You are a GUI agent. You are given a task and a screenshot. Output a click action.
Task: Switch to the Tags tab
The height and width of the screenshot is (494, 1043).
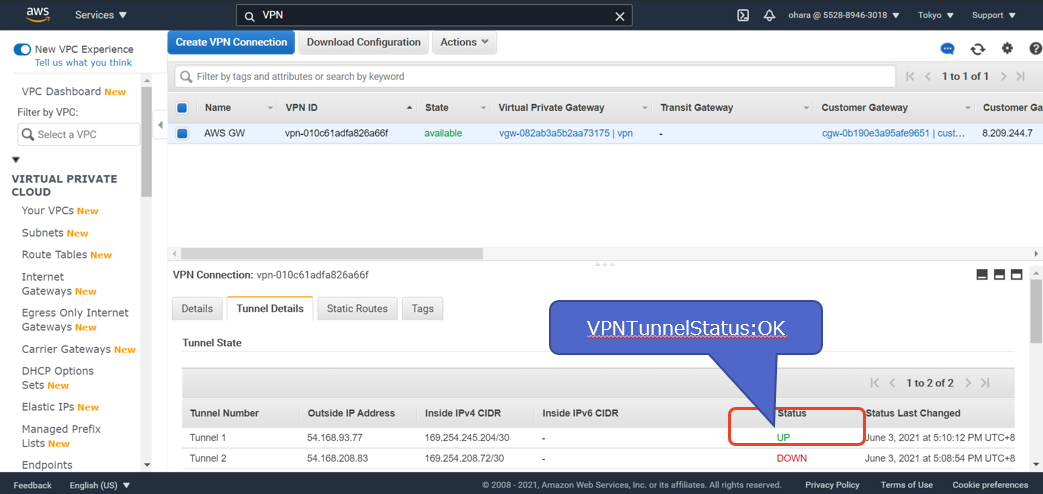(x=422, y=309)
